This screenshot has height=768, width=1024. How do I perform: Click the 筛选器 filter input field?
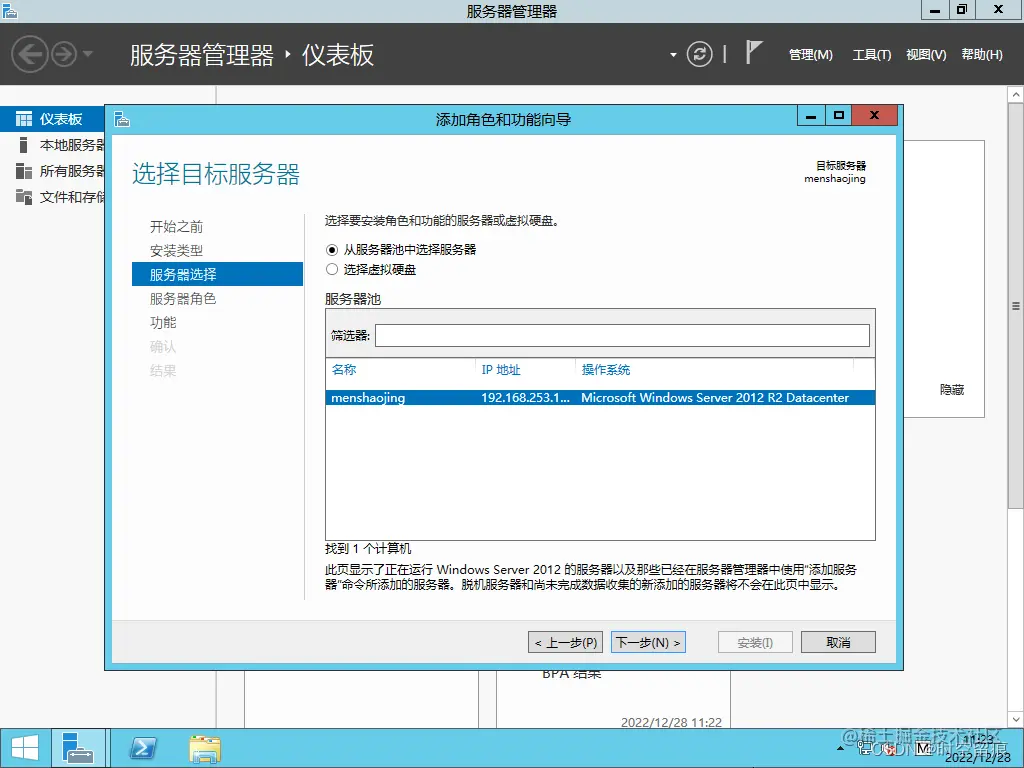coord(622,335)
